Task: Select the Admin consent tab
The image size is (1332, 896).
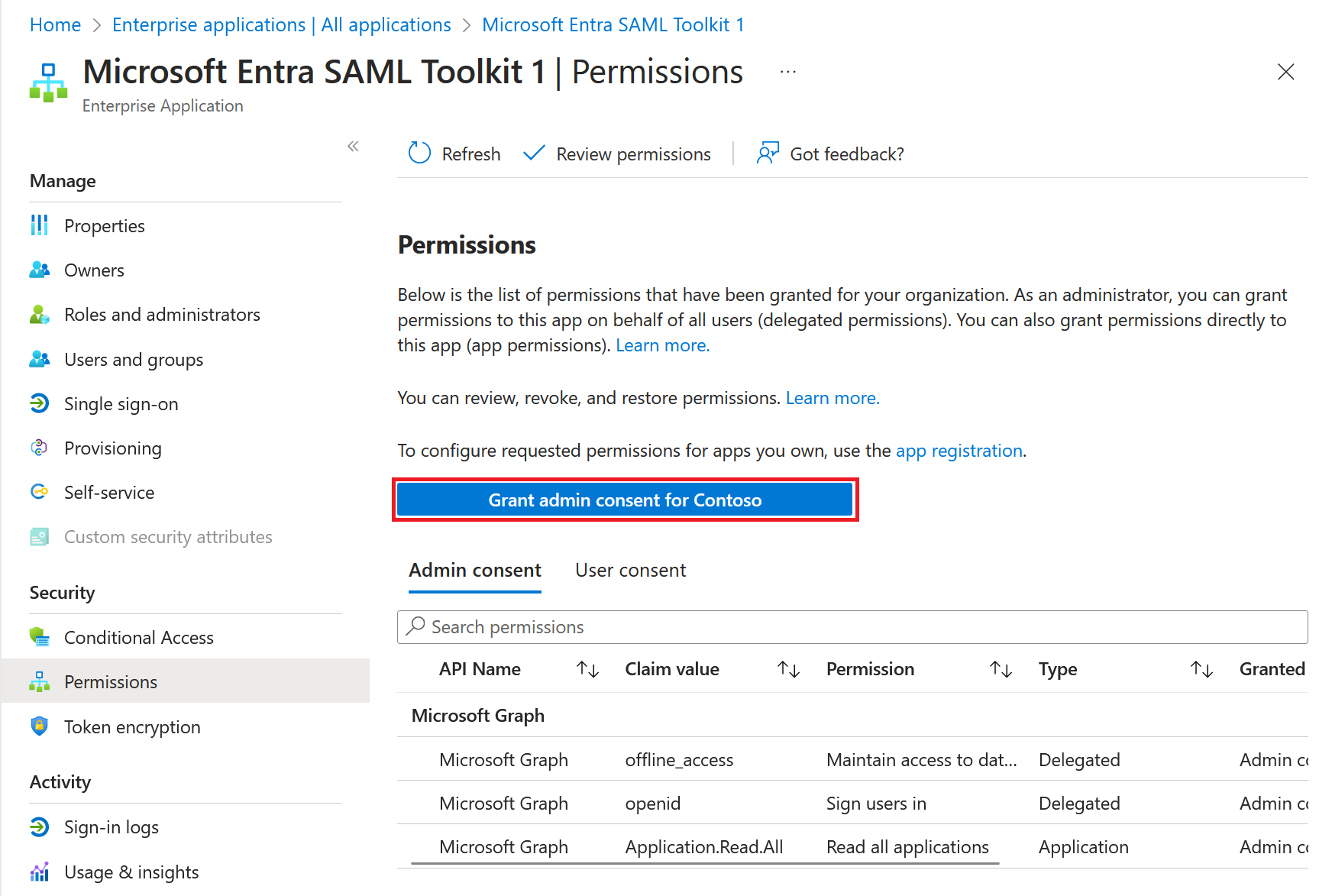Action: (475, 571)
